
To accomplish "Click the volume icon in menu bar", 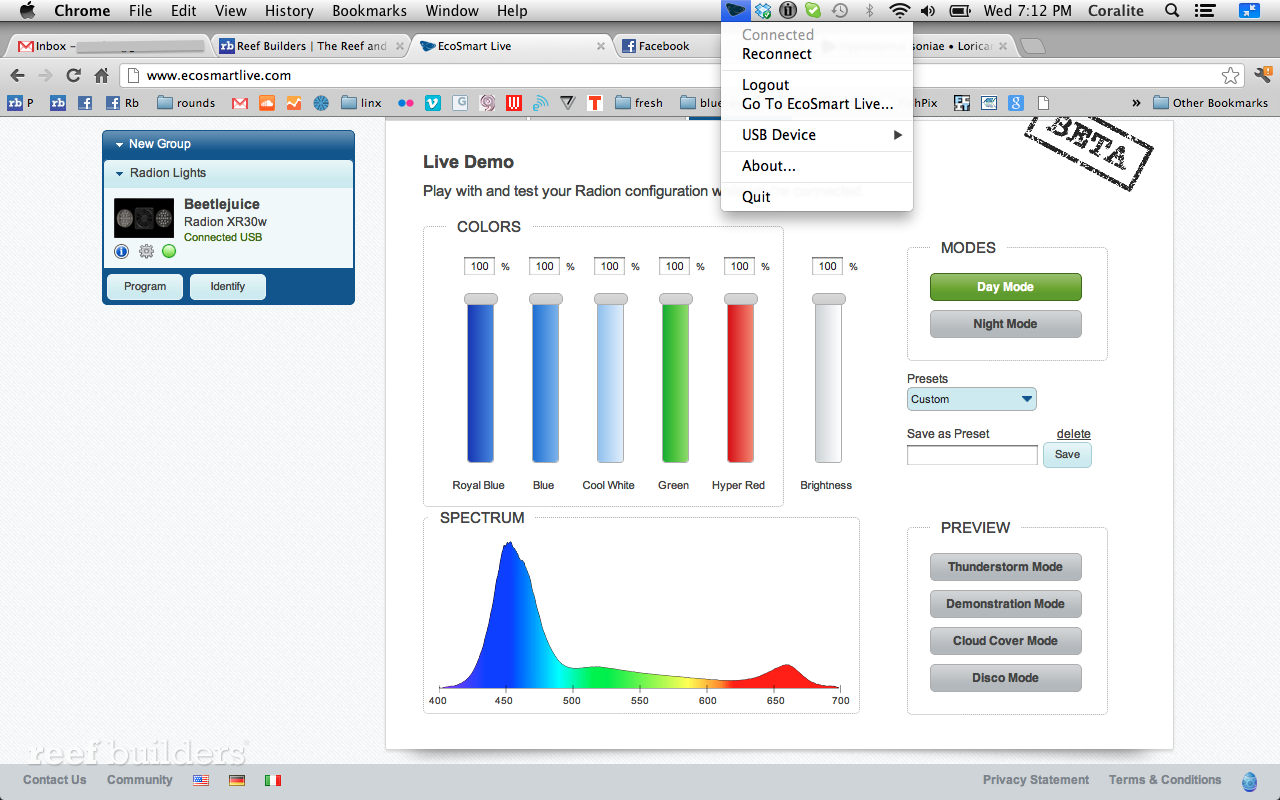I will pos(928,11).
